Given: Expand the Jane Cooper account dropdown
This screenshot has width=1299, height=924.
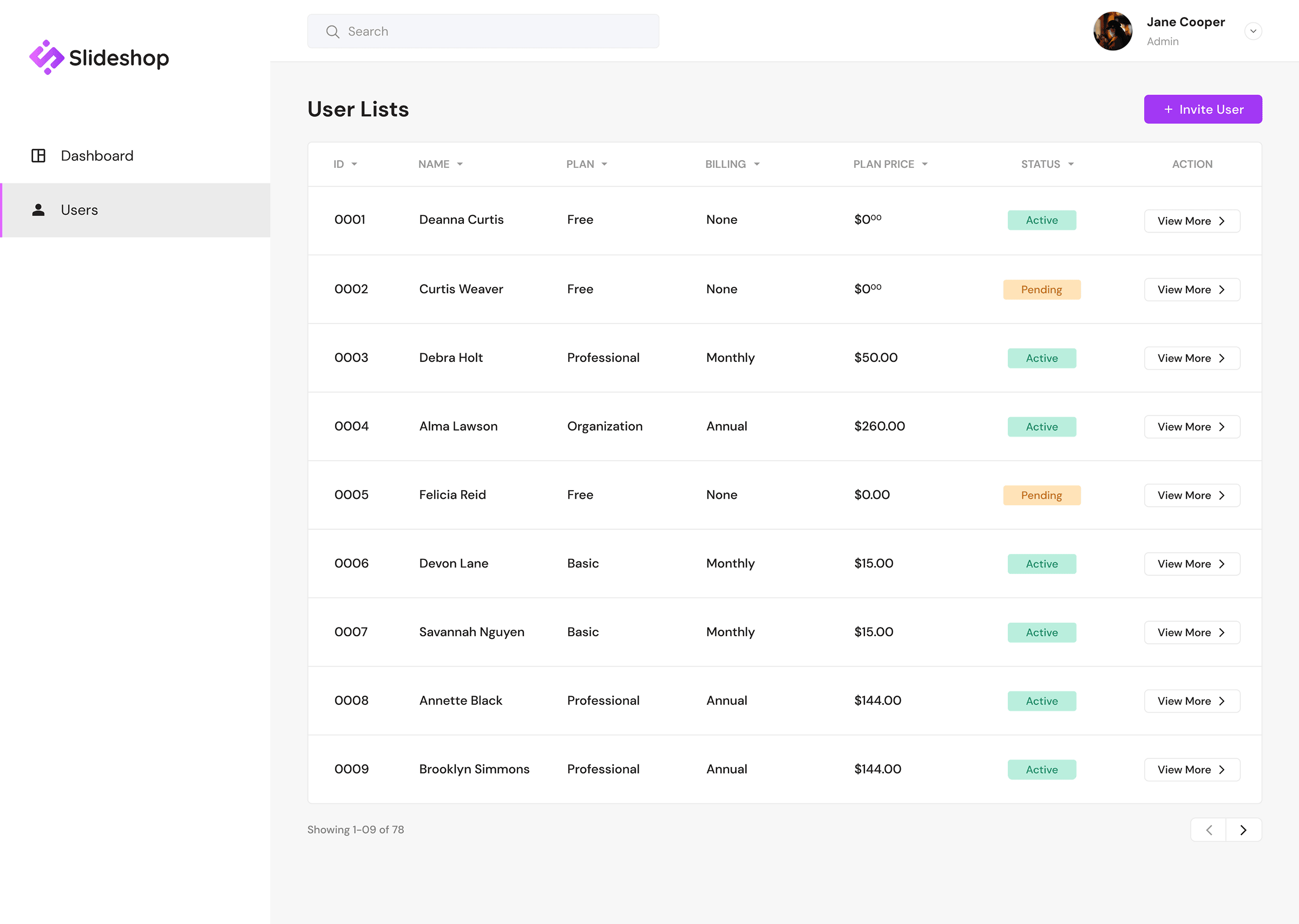Looking at the screenshot, I should (1252, 31).
